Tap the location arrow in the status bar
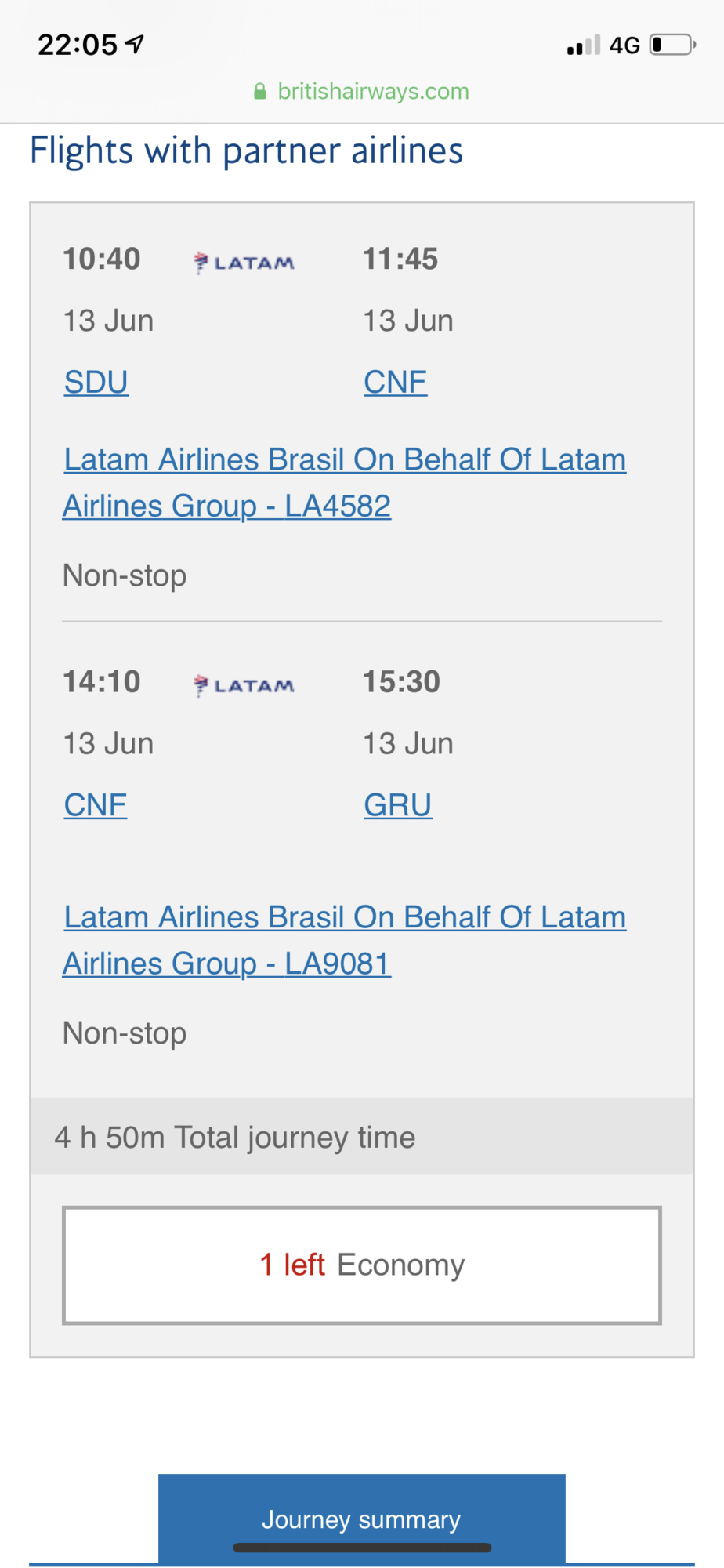The height and width of the screenshot is (1568, 724). (135, 45)
